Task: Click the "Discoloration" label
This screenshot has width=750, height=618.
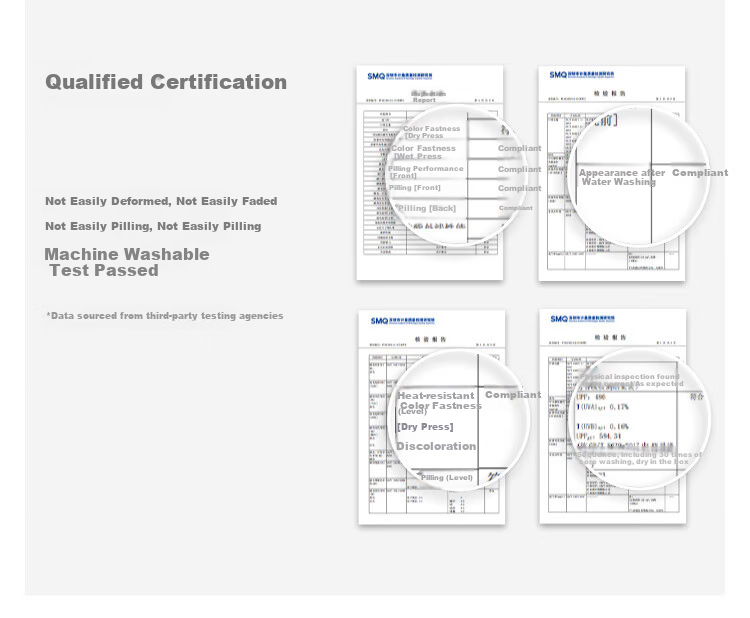Action: pyautogui.click(x=436, y=446)
